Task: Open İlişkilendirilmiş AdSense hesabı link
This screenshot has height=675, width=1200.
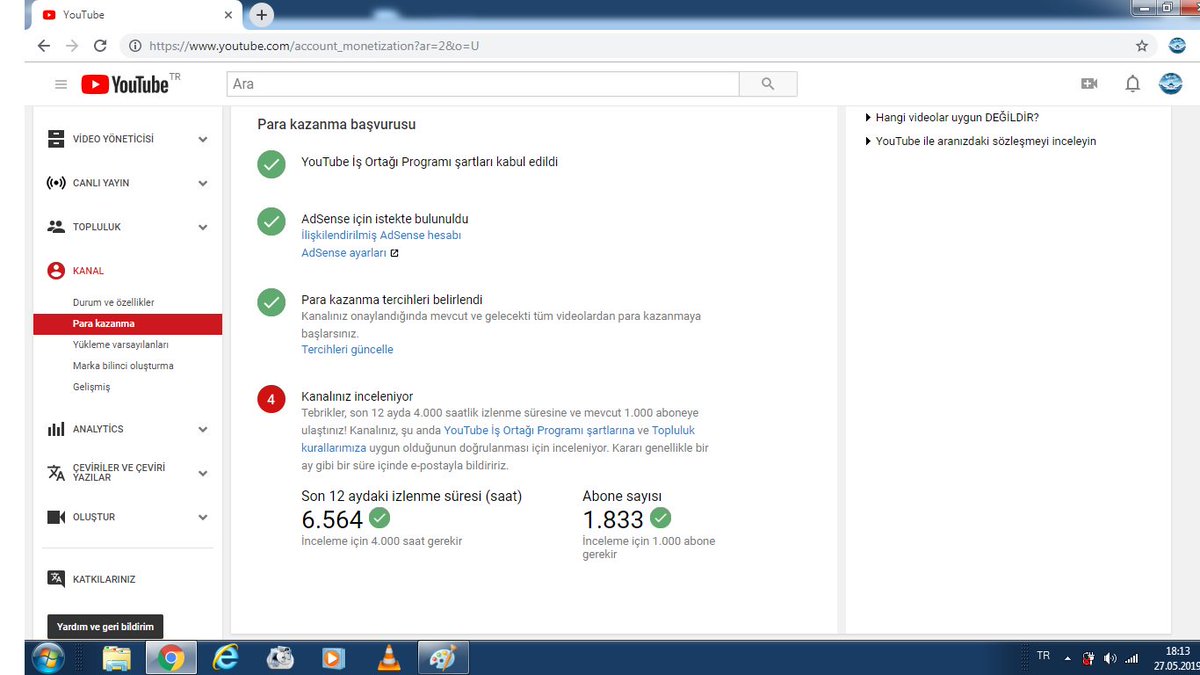Action: pos(381,235)
